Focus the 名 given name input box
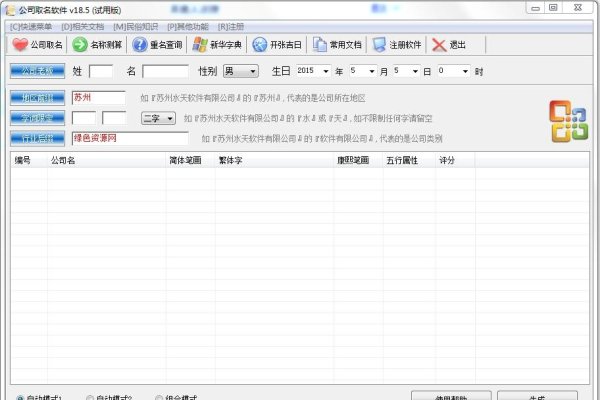This screenshot has height=400, width=600. [x=165, y=72]
